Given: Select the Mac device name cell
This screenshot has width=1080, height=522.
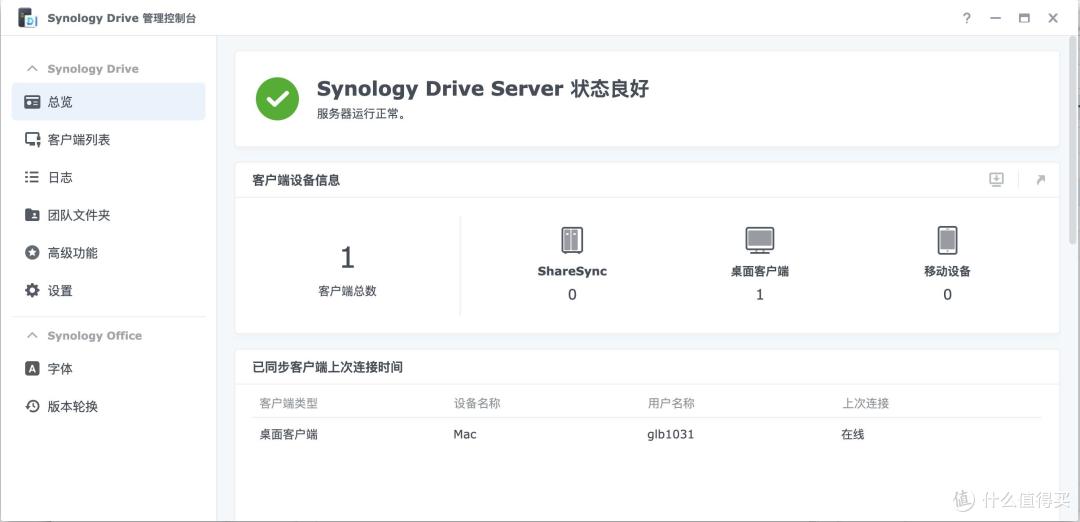Looking at the screenshot, I should [465, 435].
